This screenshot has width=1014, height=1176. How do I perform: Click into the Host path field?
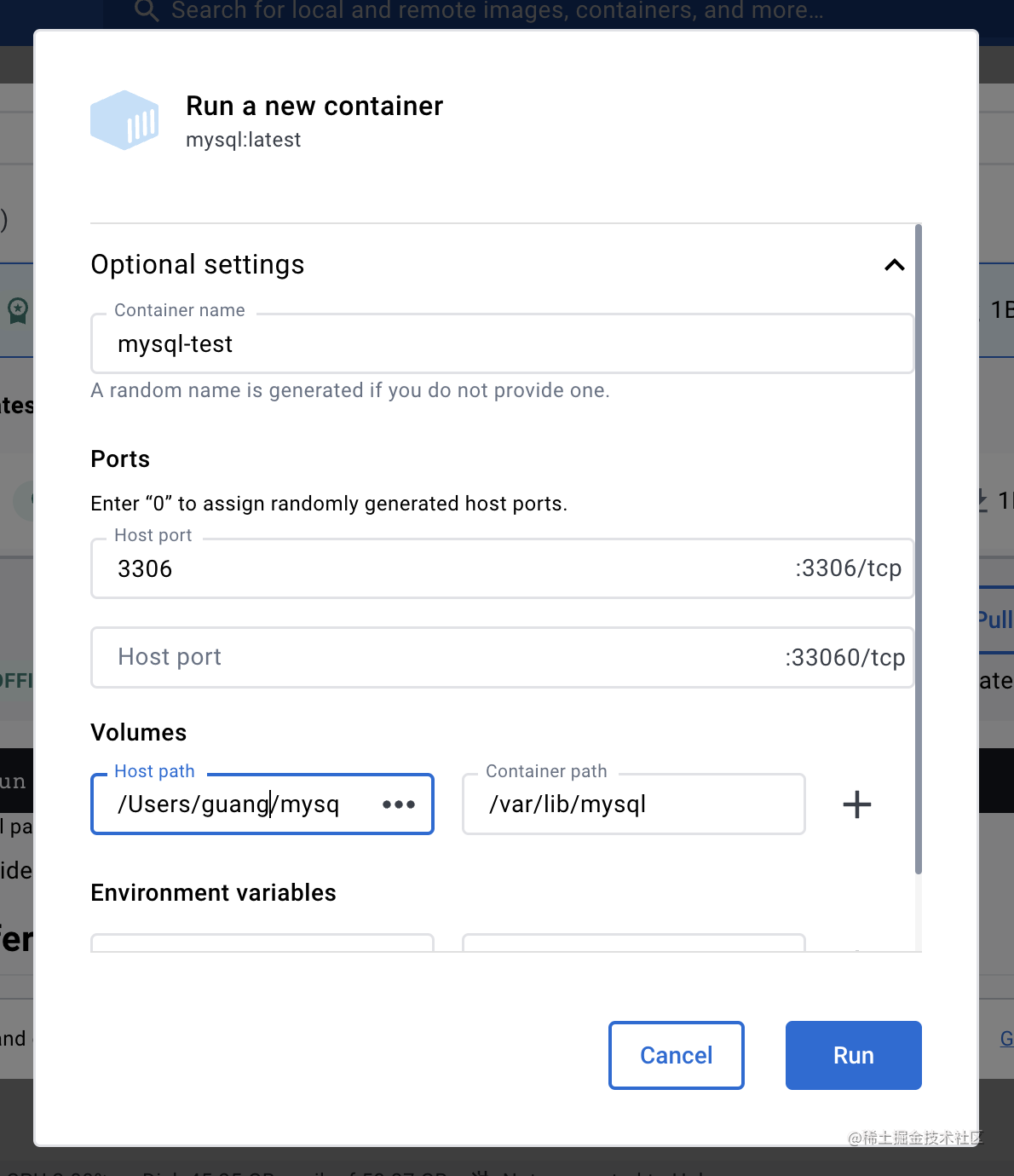239,804
